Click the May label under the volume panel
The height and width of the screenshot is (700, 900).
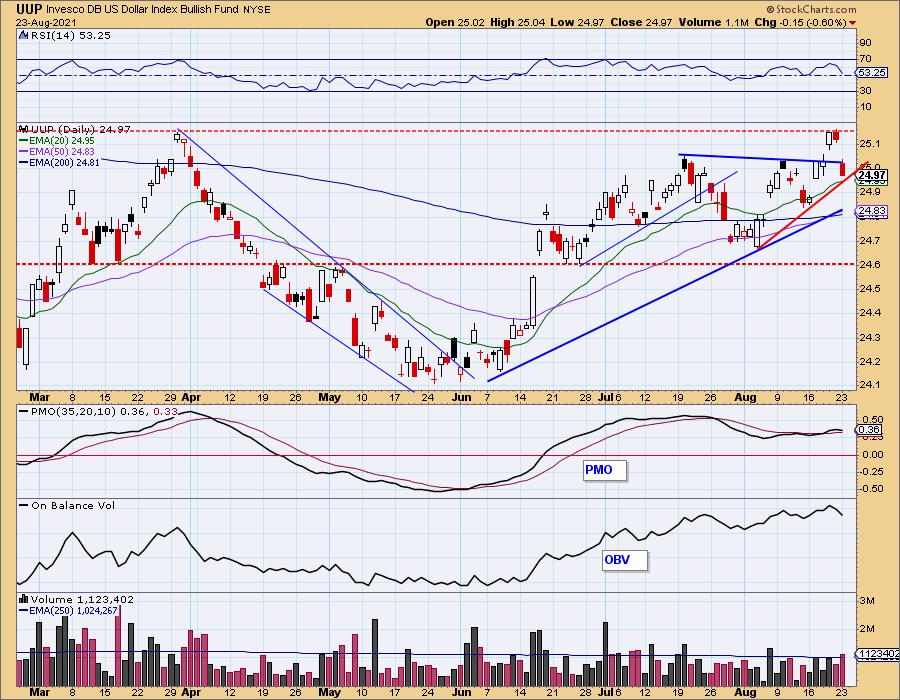[x=329, y=692]
